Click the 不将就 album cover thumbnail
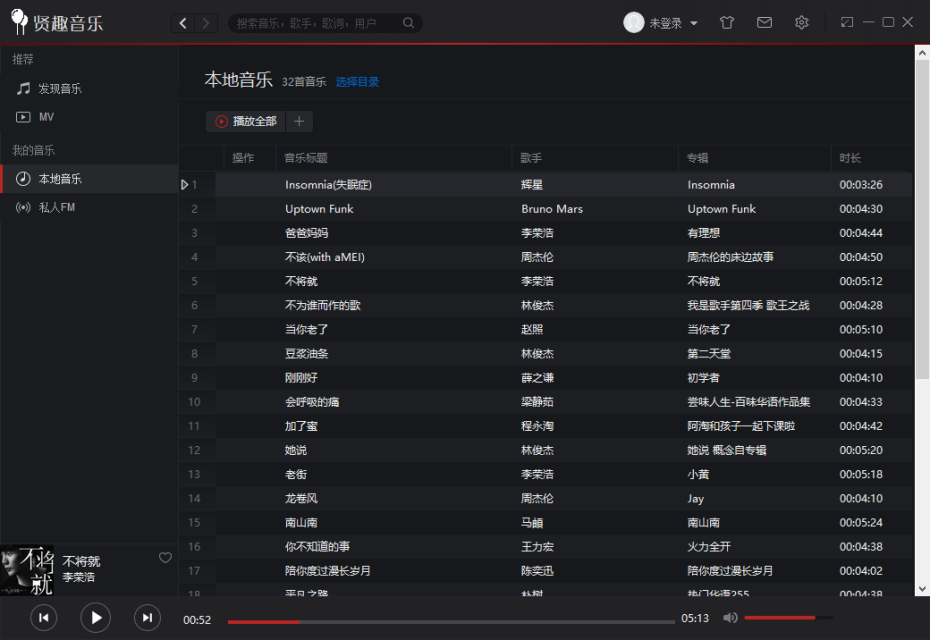 coord(27,570)
